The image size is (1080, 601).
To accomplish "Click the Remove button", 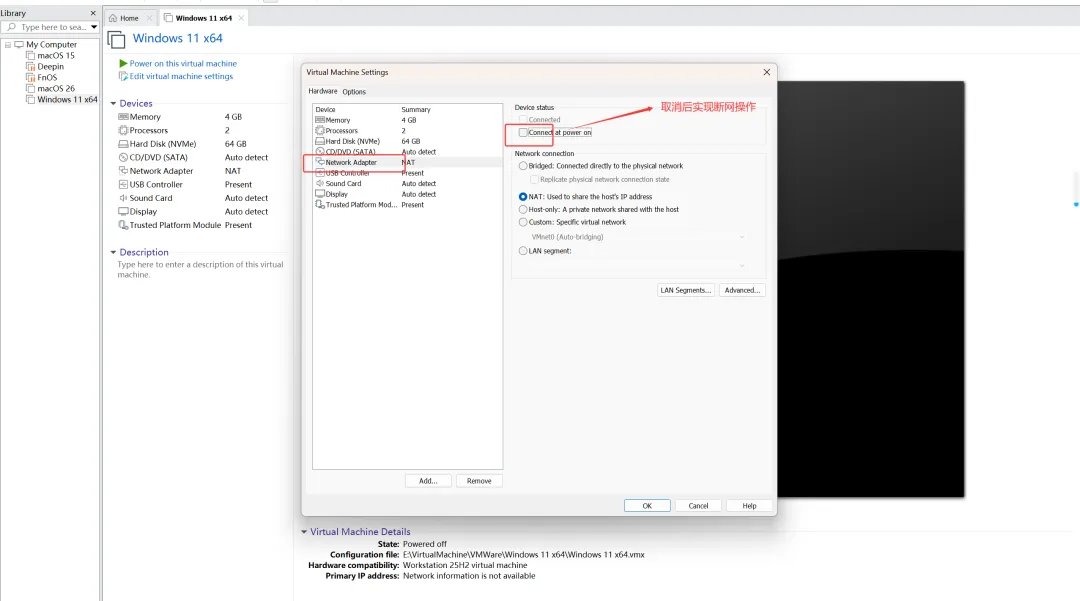I will 479,481.
